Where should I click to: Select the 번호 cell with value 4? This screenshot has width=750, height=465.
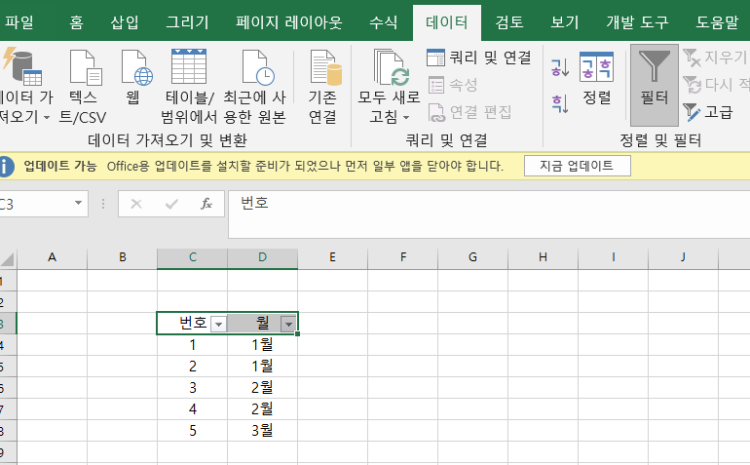point(192,410)
